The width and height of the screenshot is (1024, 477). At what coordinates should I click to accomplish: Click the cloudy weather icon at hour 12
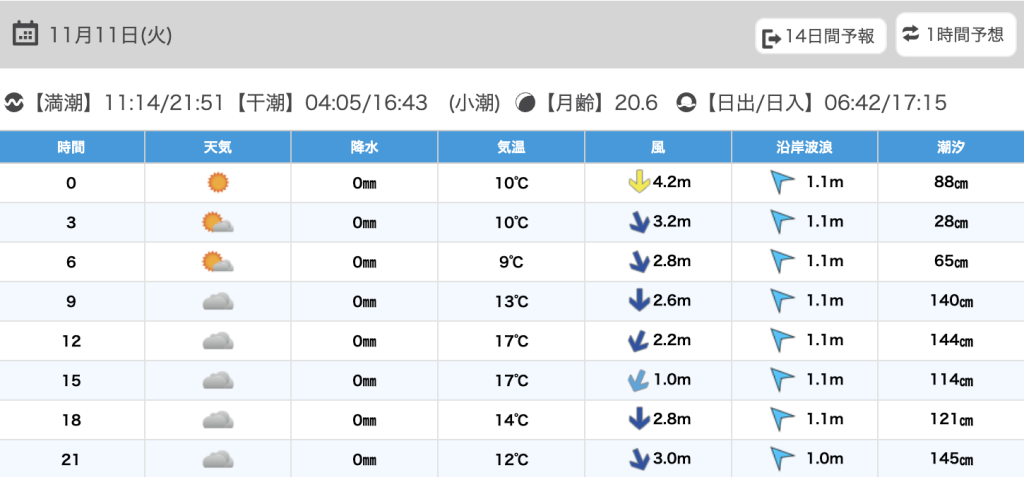coord(217,341)
